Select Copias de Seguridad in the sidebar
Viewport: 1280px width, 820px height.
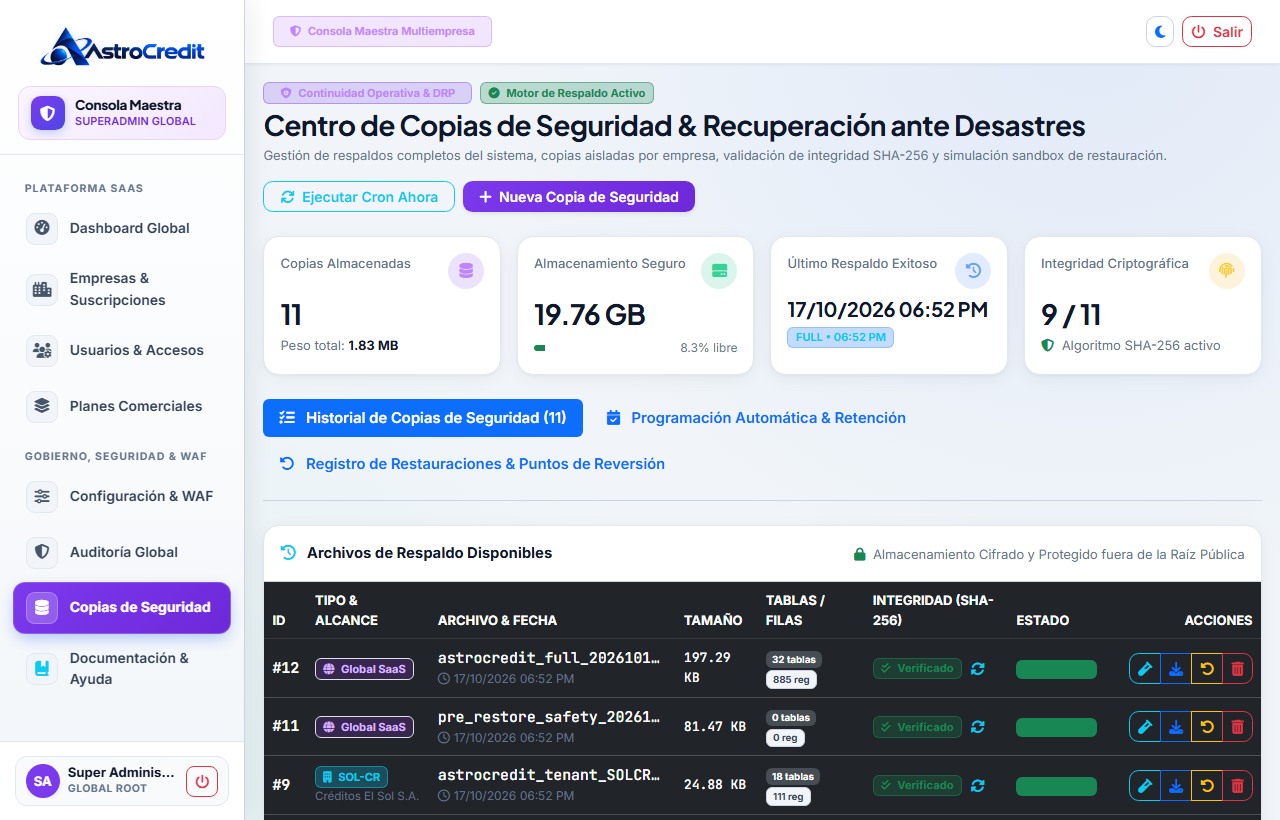tap(122, 608)
